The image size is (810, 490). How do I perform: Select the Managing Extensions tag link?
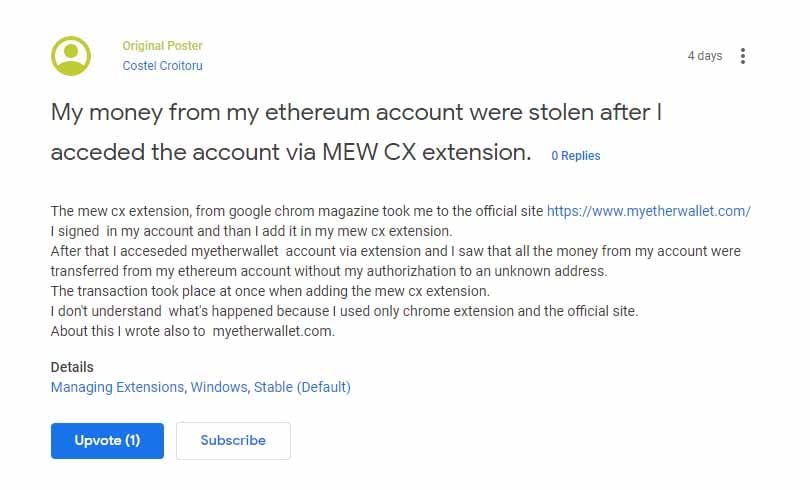pyautogui.click(x=117, y=387)
